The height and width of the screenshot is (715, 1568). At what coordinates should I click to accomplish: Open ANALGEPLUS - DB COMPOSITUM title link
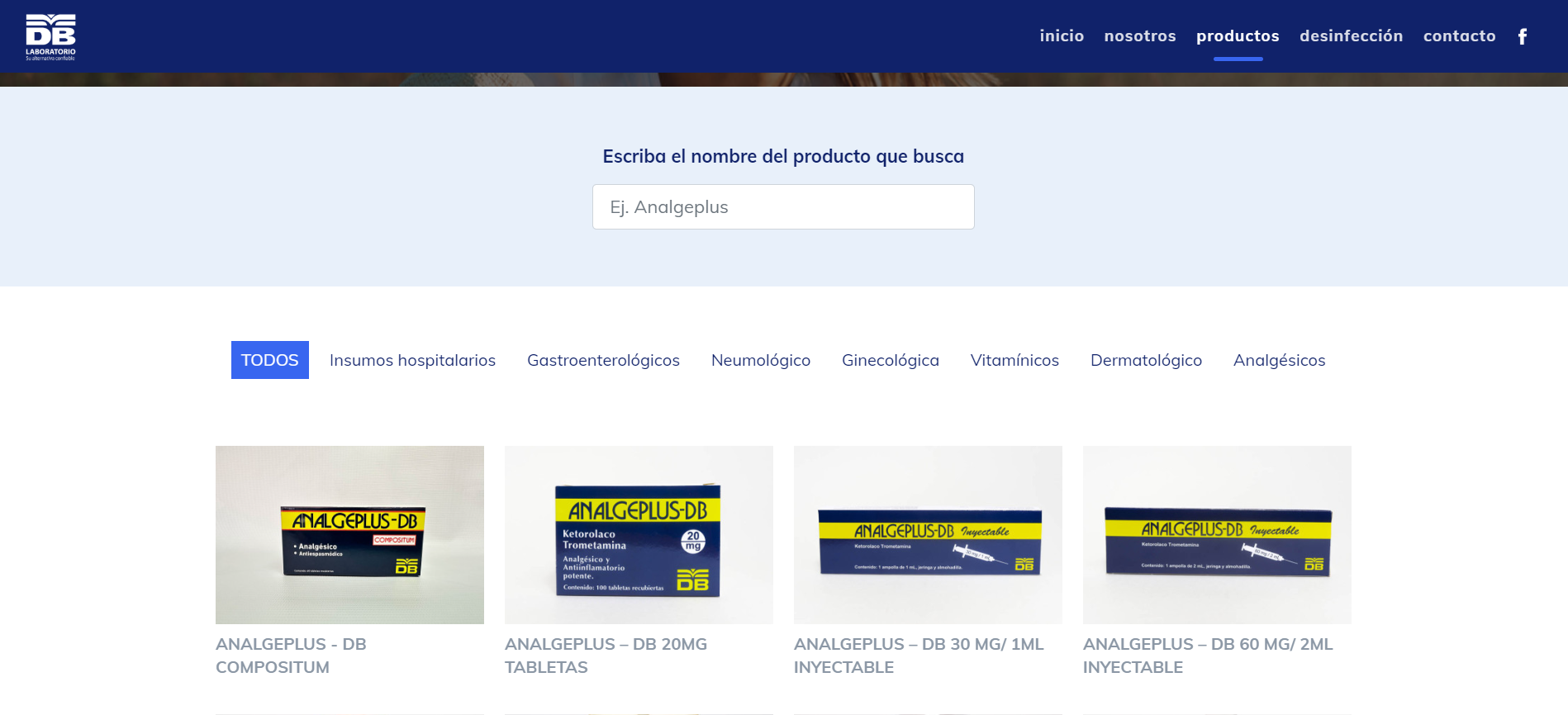tap(291, 656)
